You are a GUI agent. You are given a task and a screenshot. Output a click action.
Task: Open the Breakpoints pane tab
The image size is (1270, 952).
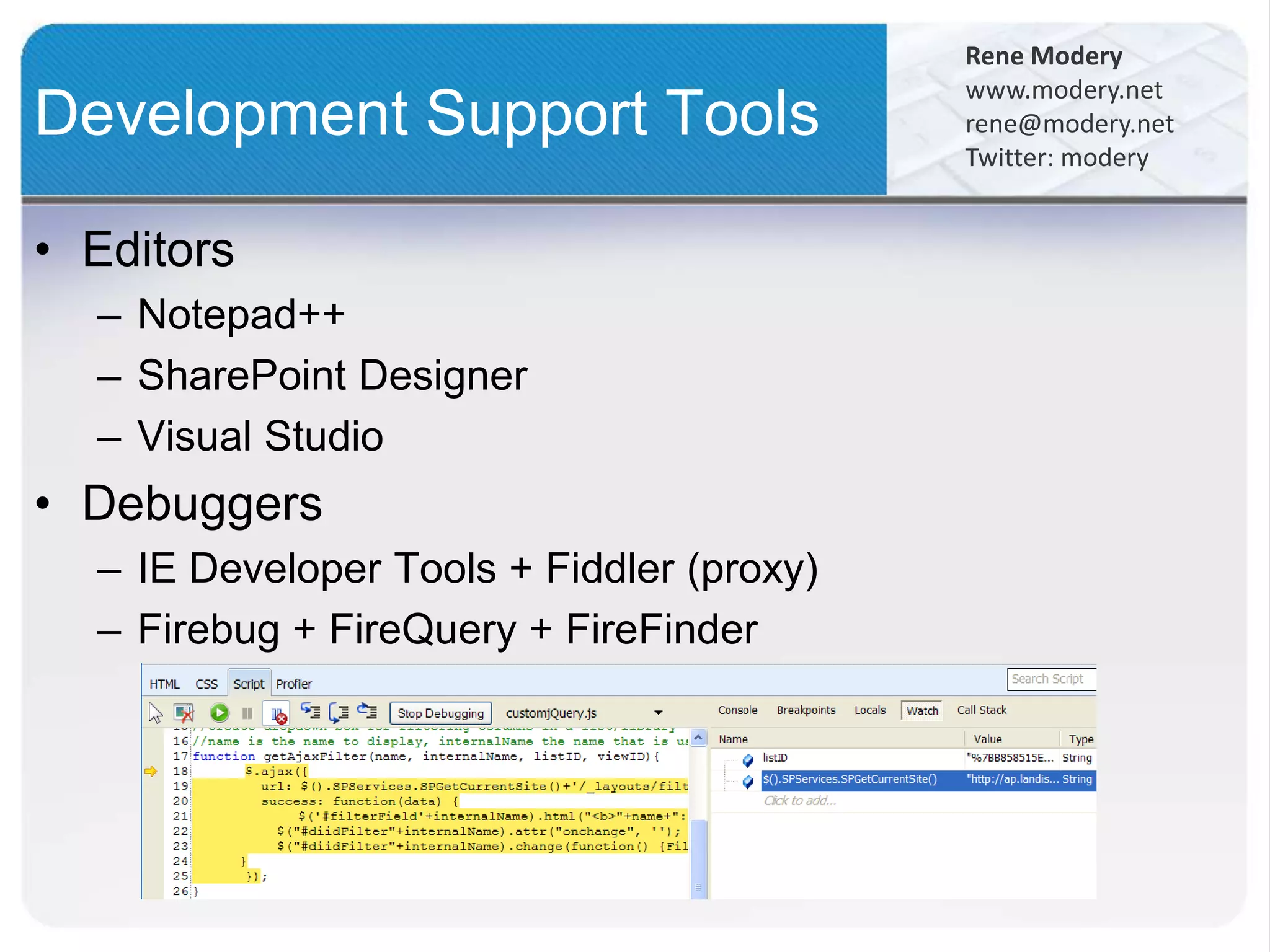806,710
